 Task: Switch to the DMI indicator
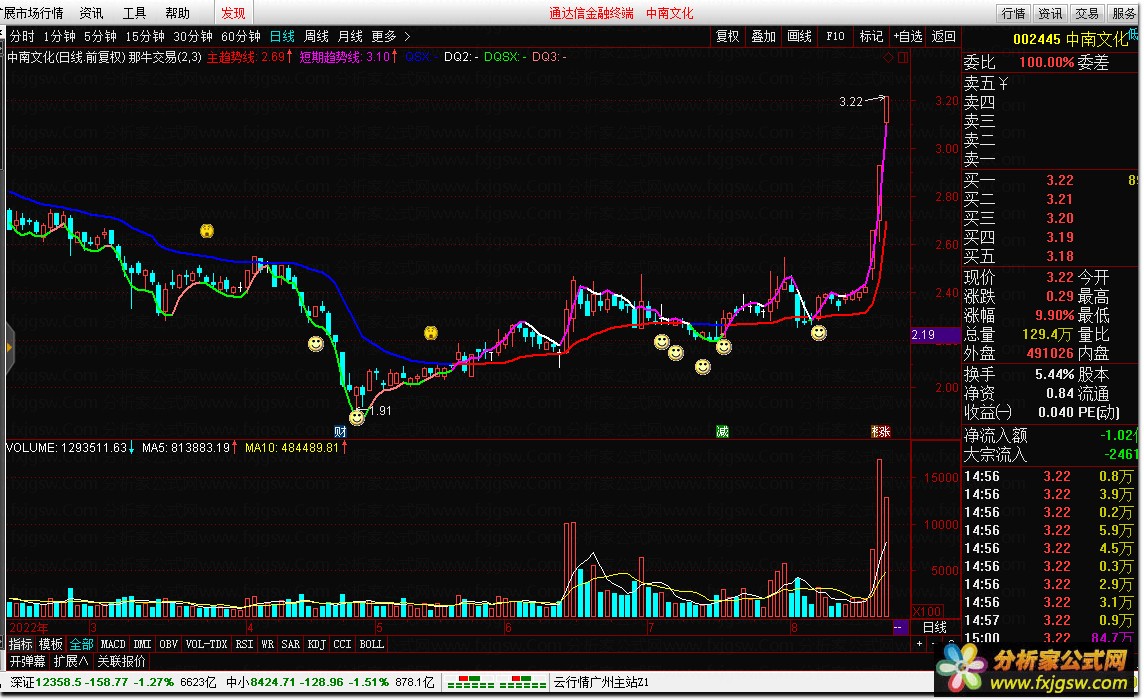click(x=142, y=644)
